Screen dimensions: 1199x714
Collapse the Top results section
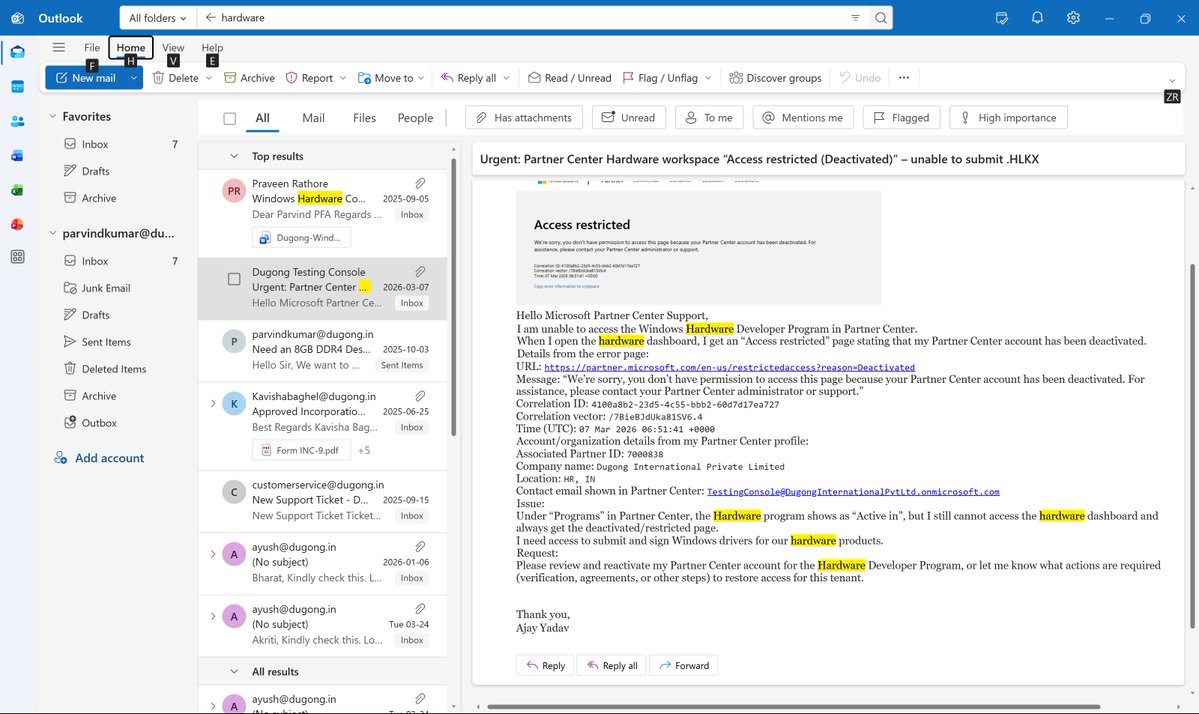(x=234, y=156)
